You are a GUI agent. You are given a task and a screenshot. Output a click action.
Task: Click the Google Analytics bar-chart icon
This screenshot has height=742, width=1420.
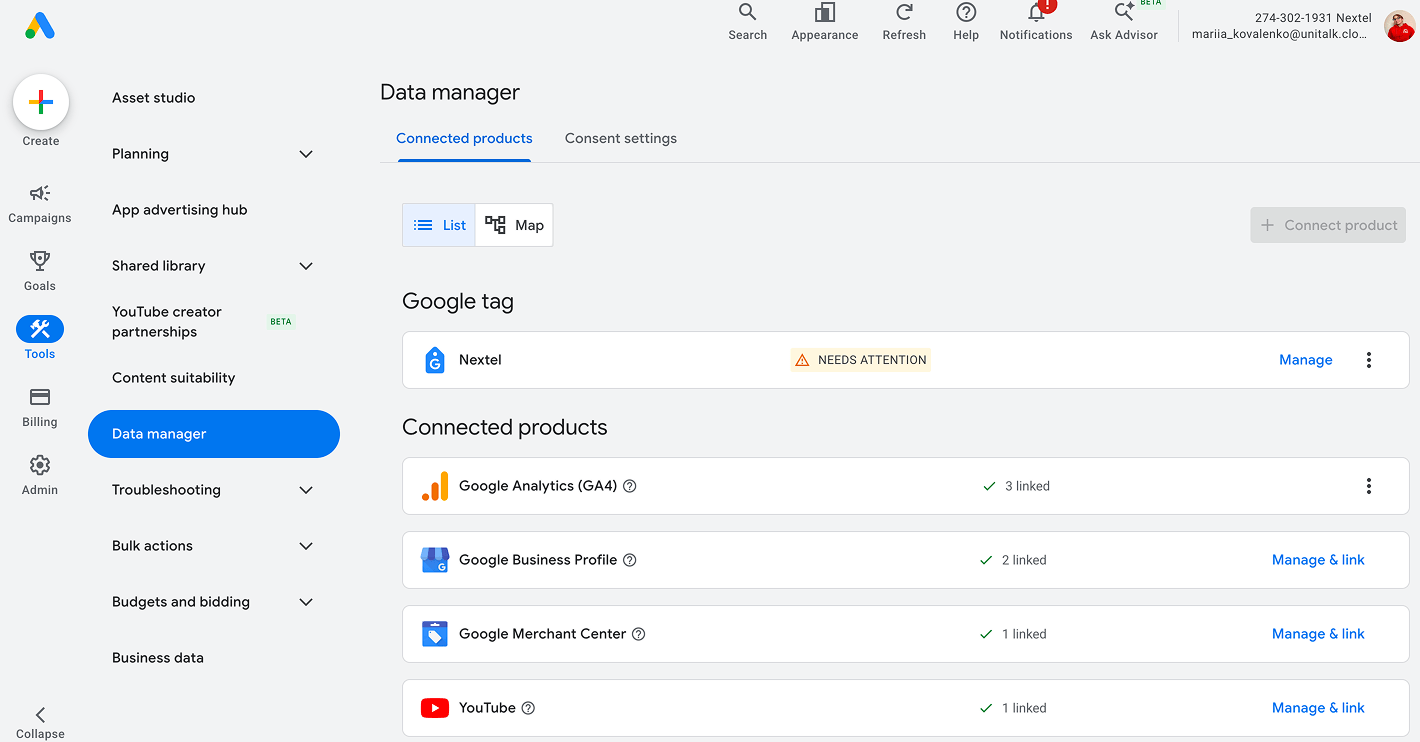(435, 486)
